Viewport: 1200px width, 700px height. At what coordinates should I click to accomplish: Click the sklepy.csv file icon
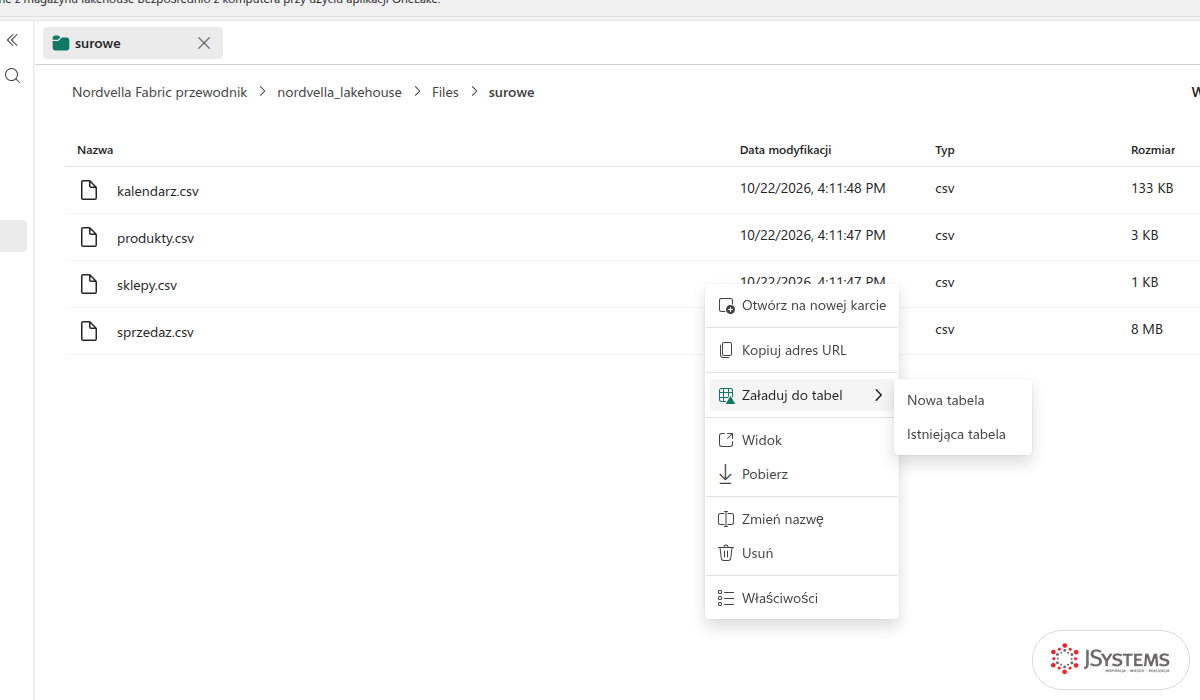tap(89, 284)
